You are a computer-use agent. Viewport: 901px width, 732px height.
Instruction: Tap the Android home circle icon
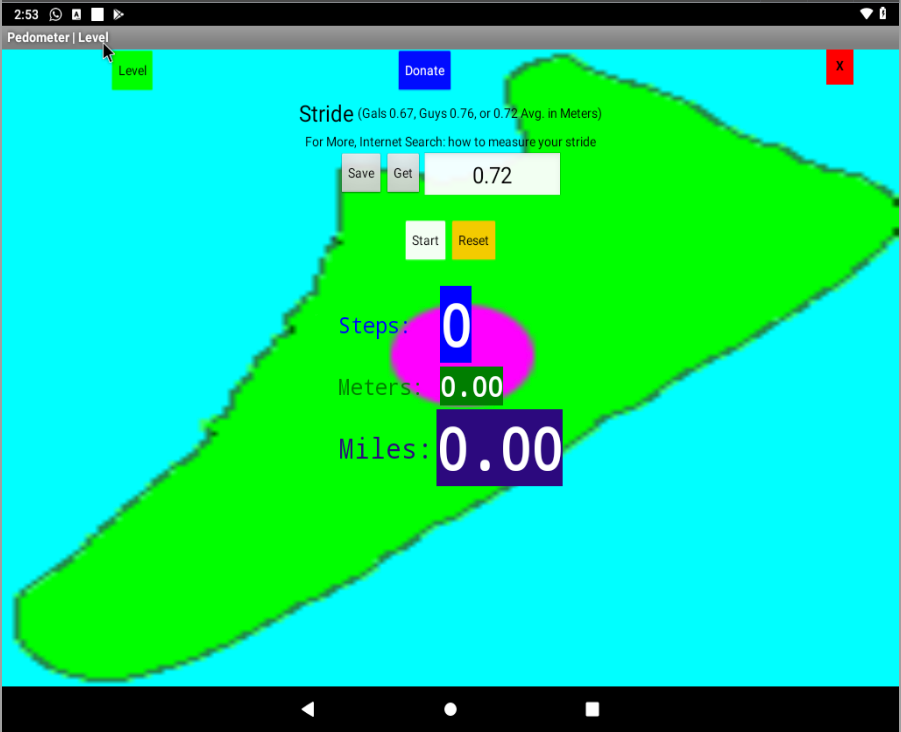coord(450,709)
